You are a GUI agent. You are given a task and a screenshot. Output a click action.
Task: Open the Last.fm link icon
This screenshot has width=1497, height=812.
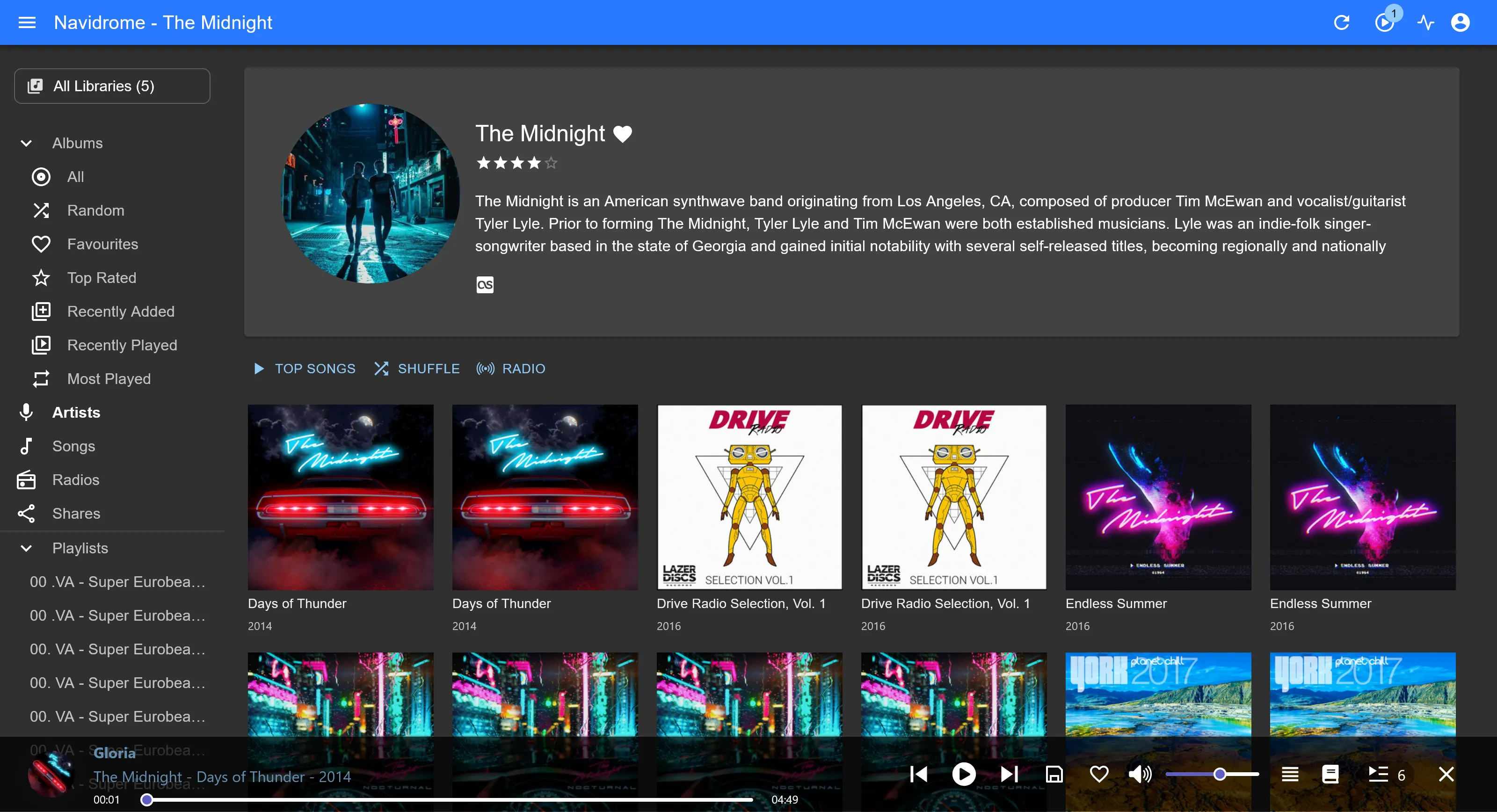click(x=485, y=285)
